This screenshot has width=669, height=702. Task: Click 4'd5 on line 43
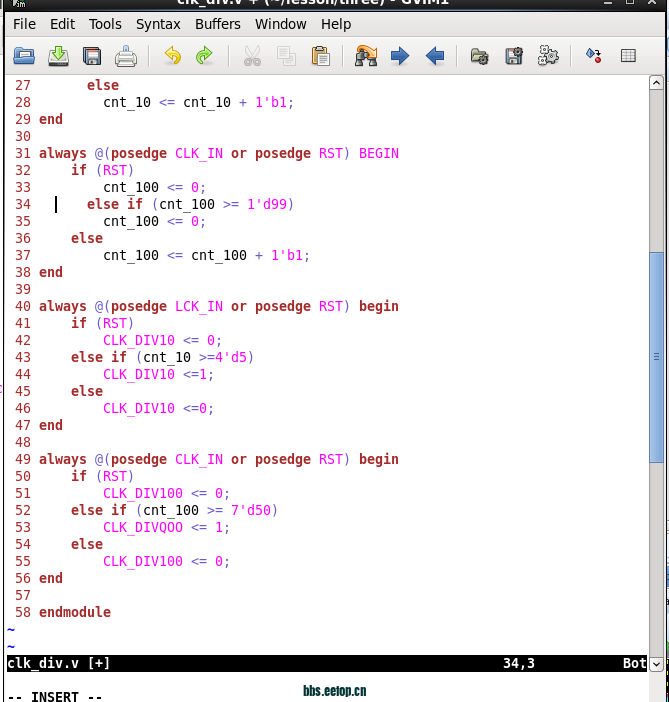(231, 358)
